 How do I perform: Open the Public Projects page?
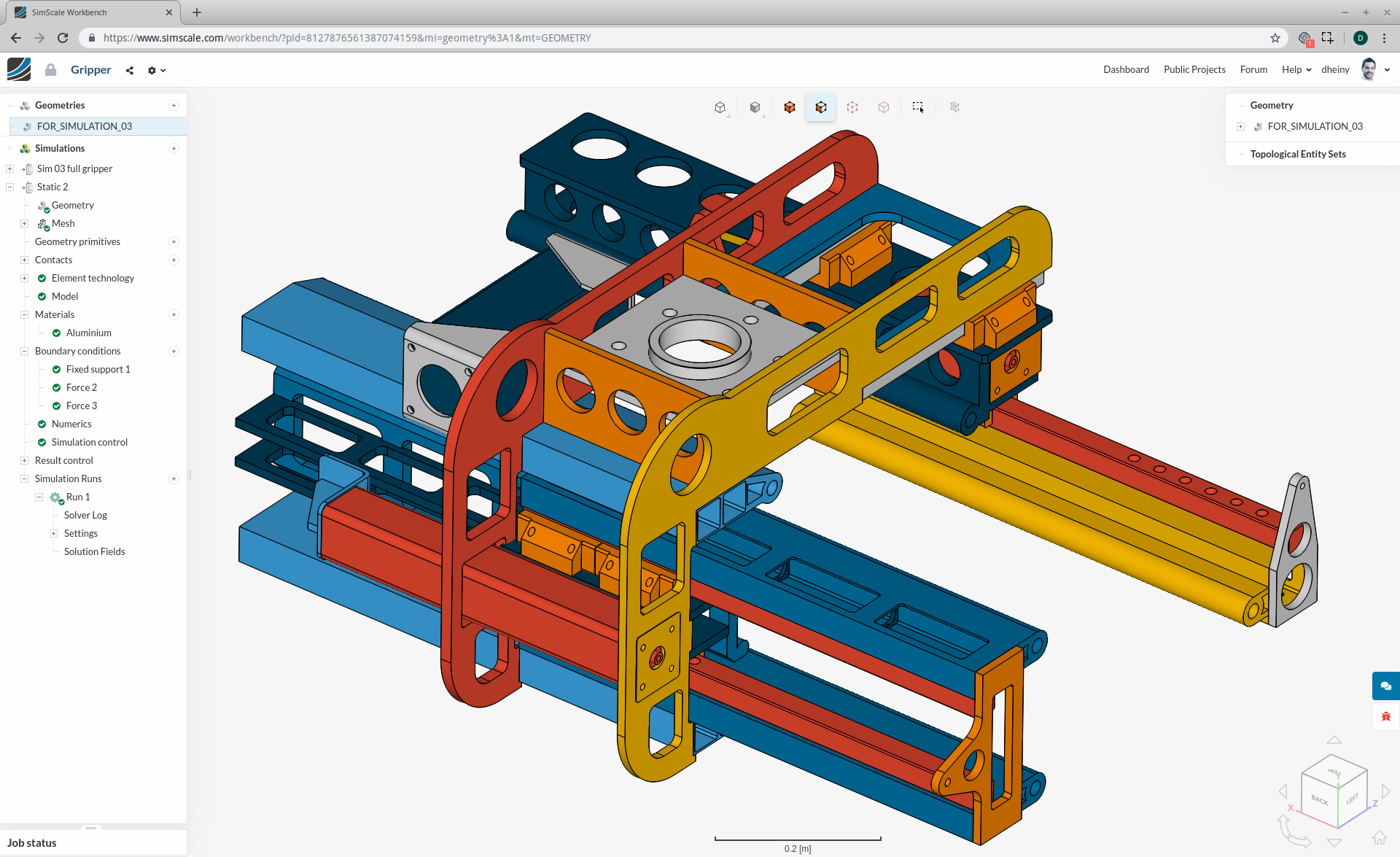(x=1194, y=69)
